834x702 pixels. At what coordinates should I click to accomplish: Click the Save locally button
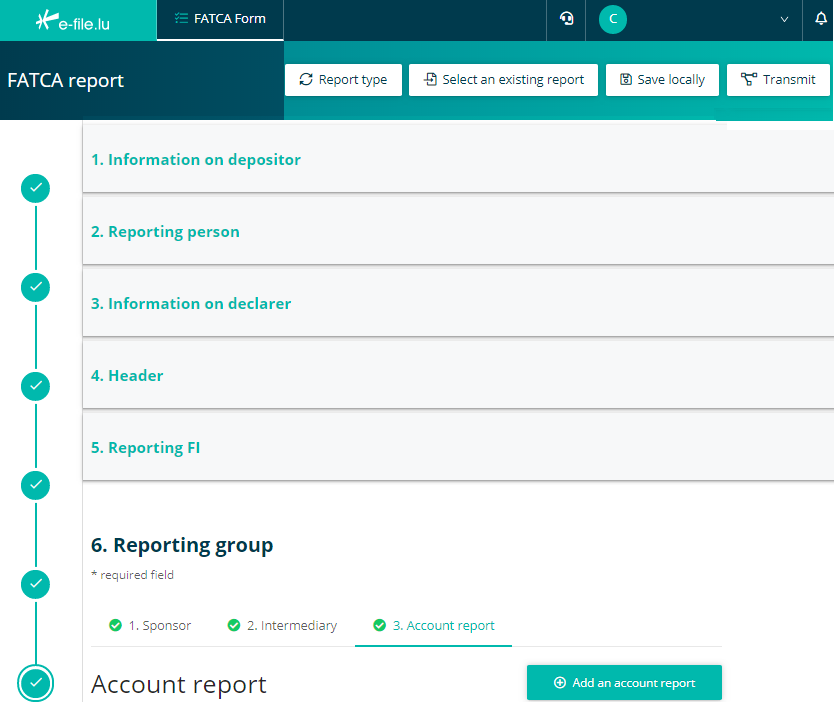click(x=662, y=80)
